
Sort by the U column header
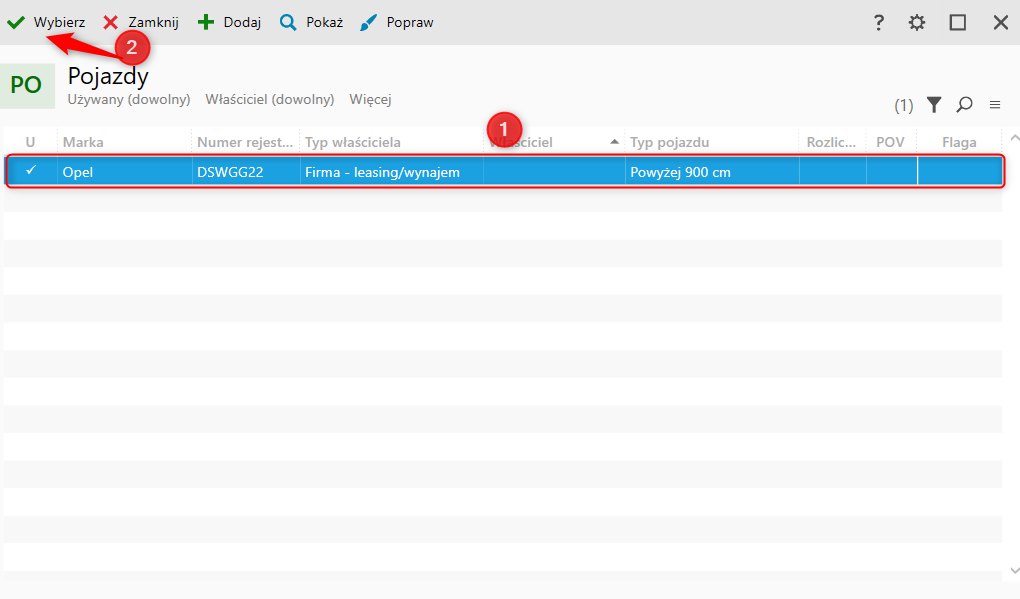point(30,142)
